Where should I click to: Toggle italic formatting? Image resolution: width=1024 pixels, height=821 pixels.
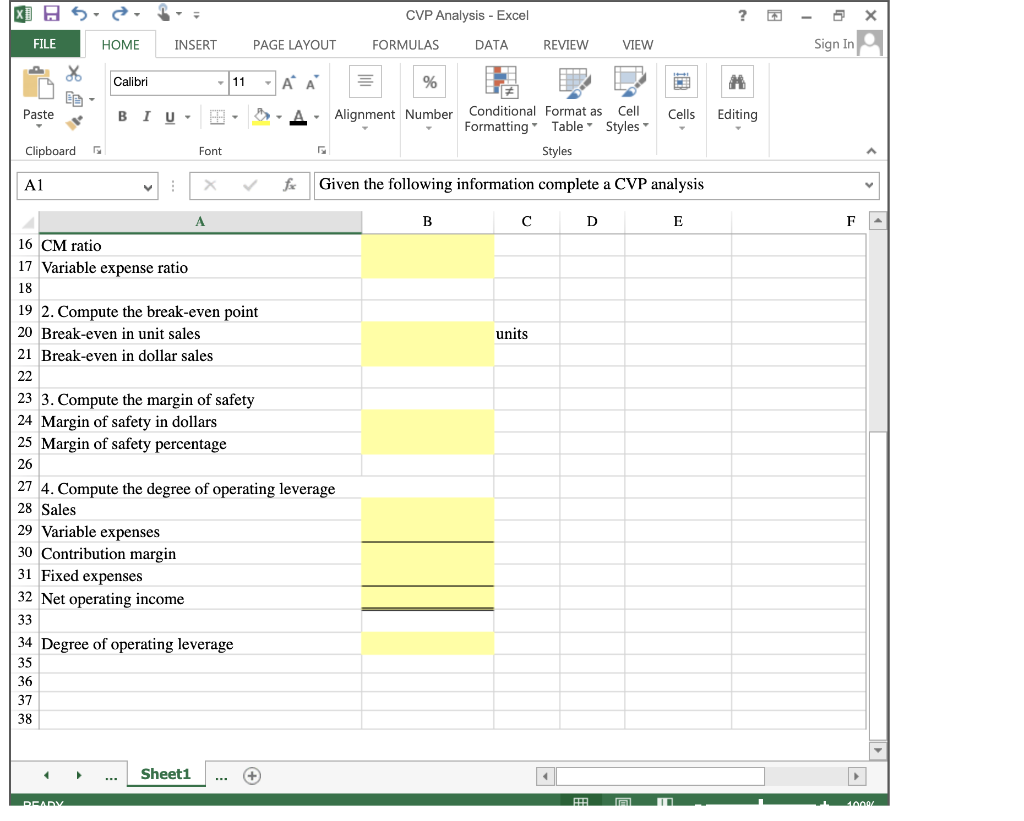[x=145, y=116]
